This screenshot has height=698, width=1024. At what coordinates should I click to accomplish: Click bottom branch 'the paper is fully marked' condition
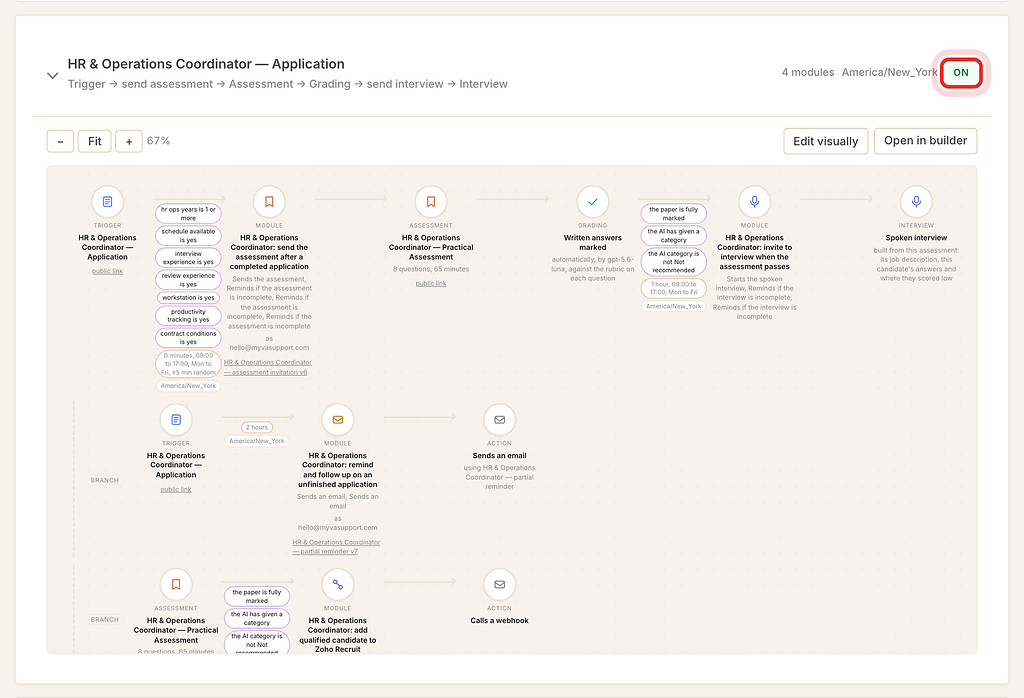pyautogui.click(x=257, y=596)
